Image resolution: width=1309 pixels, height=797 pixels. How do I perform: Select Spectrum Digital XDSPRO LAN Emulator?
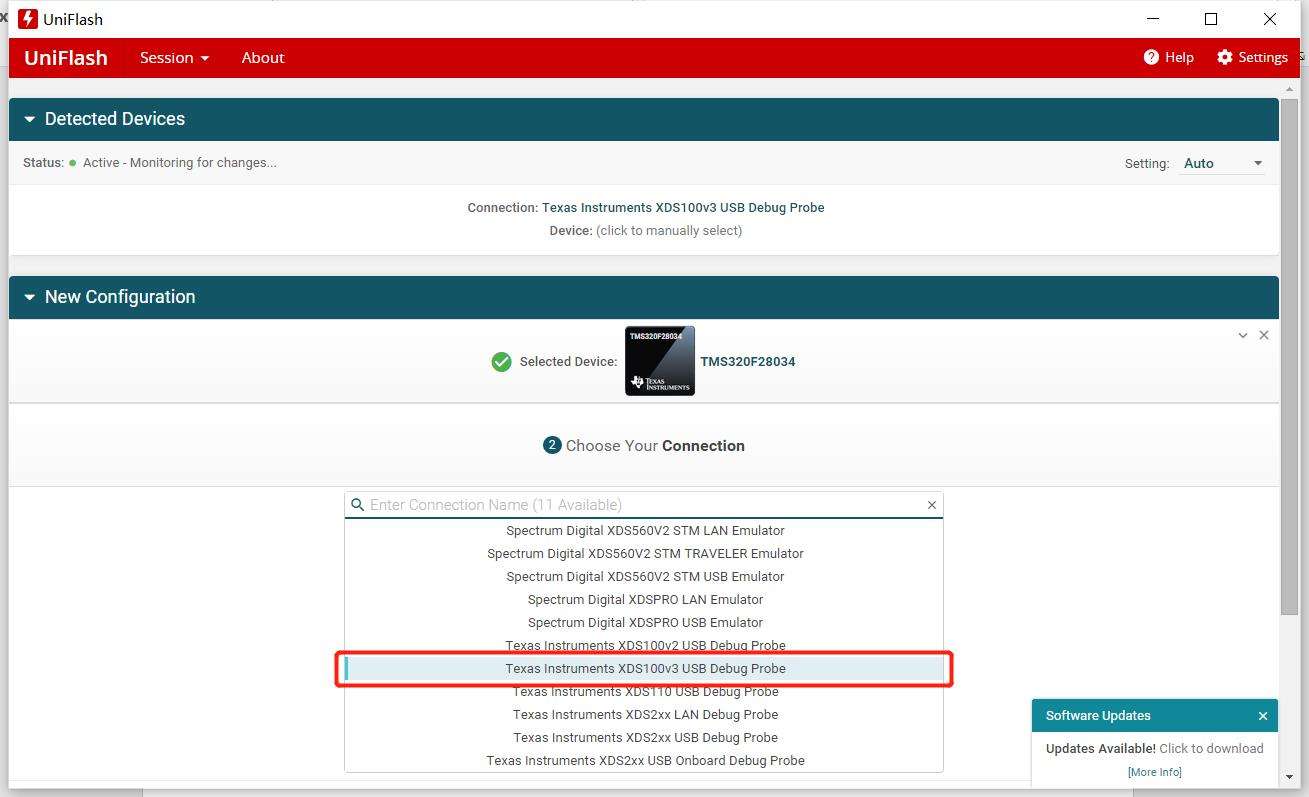pos(645,600)
